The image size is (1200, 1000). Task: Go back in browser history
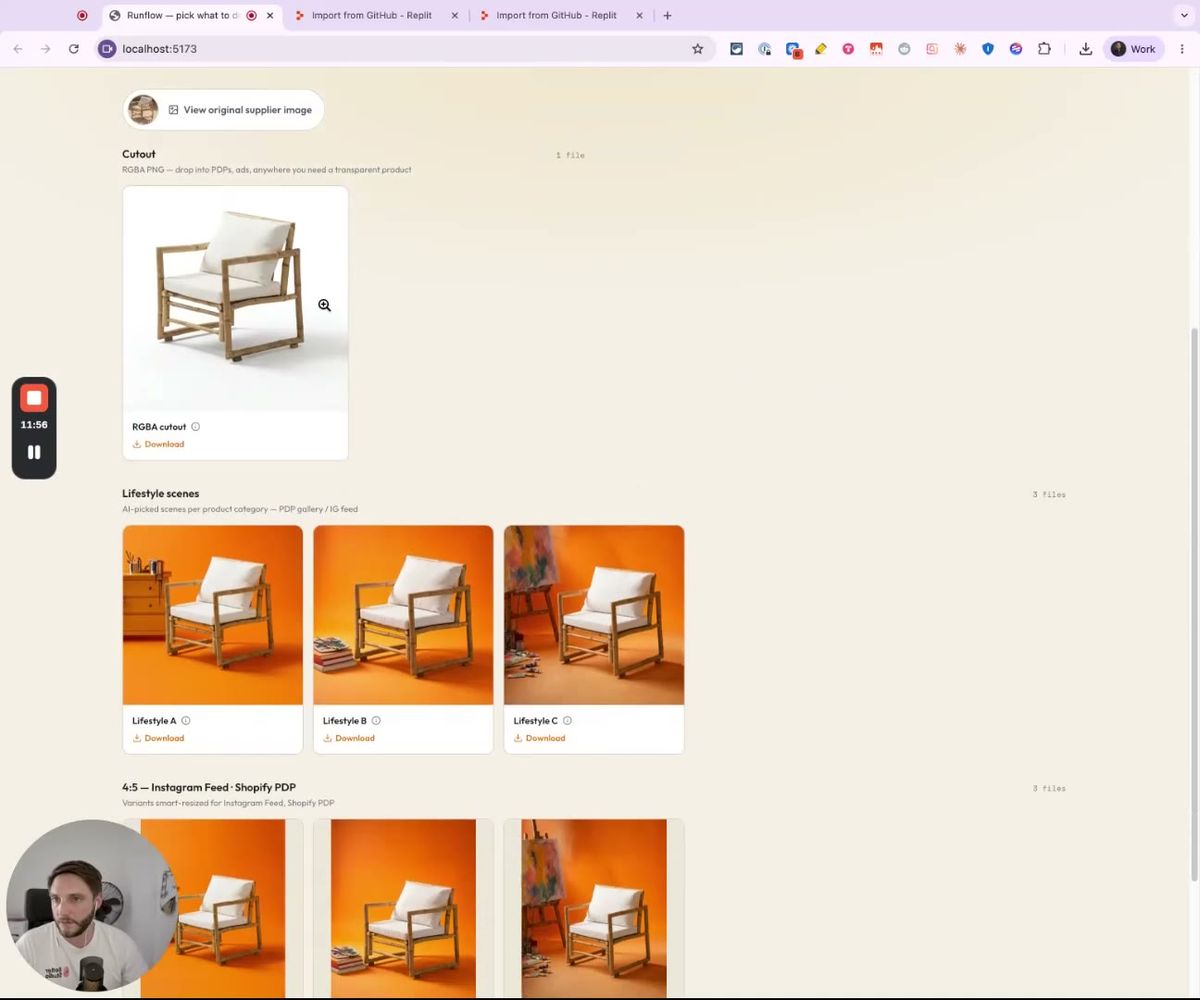(x=18, y=49)
